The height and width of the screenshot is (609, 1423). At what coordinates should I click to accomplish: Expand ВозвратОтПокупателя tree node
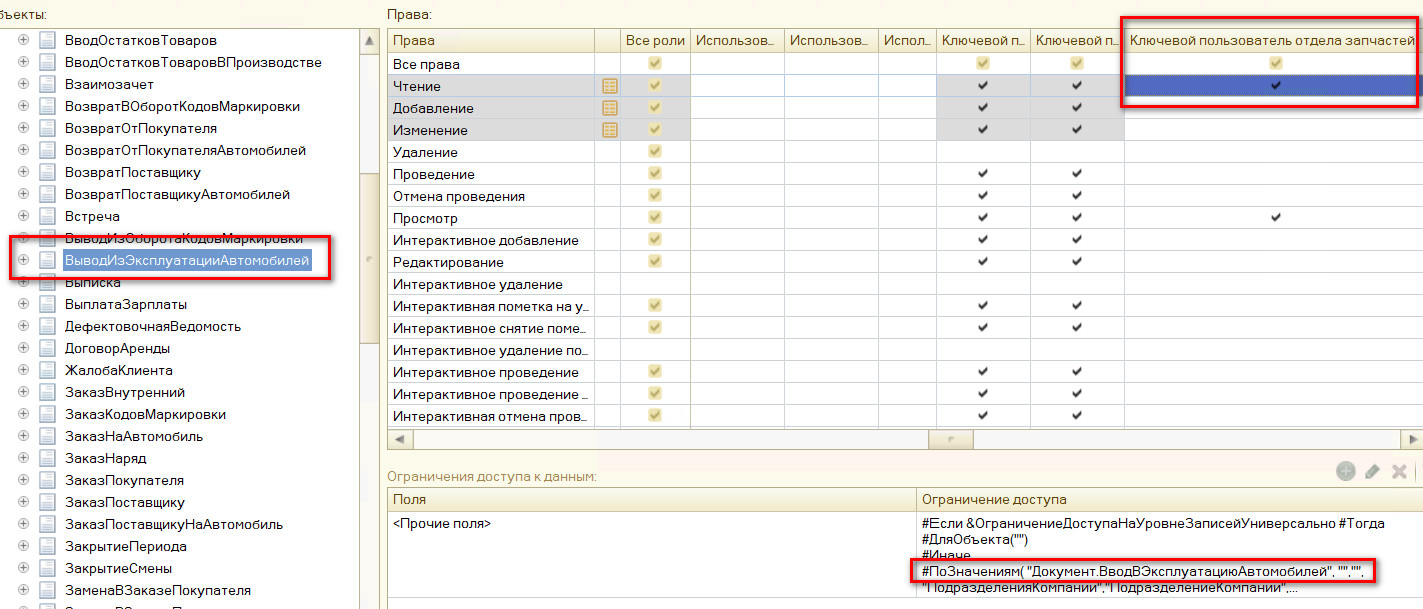tap(23, 128)
